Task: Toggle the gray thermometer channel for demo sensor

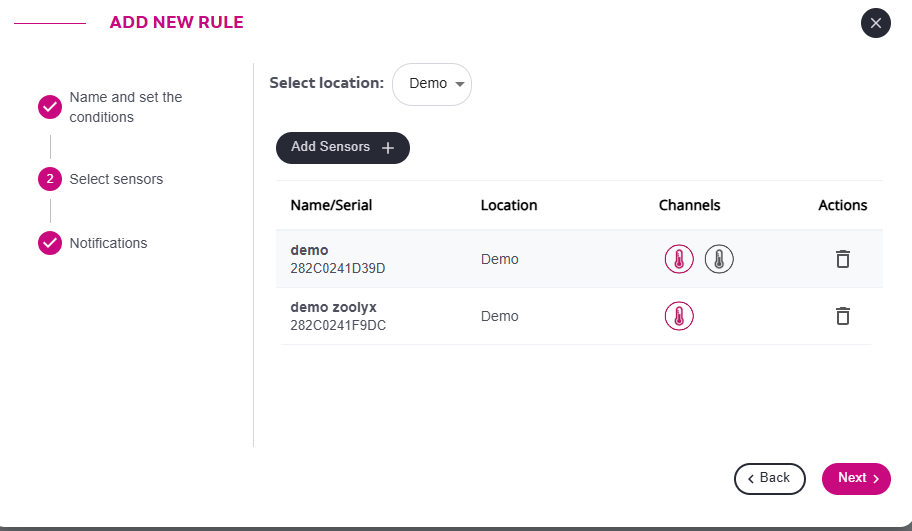Action: [719, 260]
